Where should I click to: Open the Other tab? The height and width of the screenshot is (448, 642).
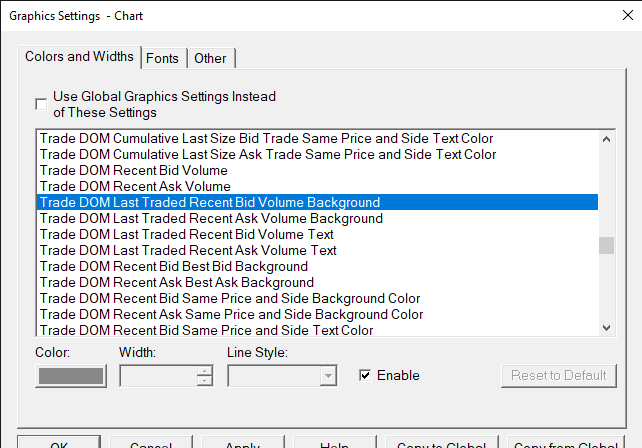pyautogui.click(x=210, y=58)
